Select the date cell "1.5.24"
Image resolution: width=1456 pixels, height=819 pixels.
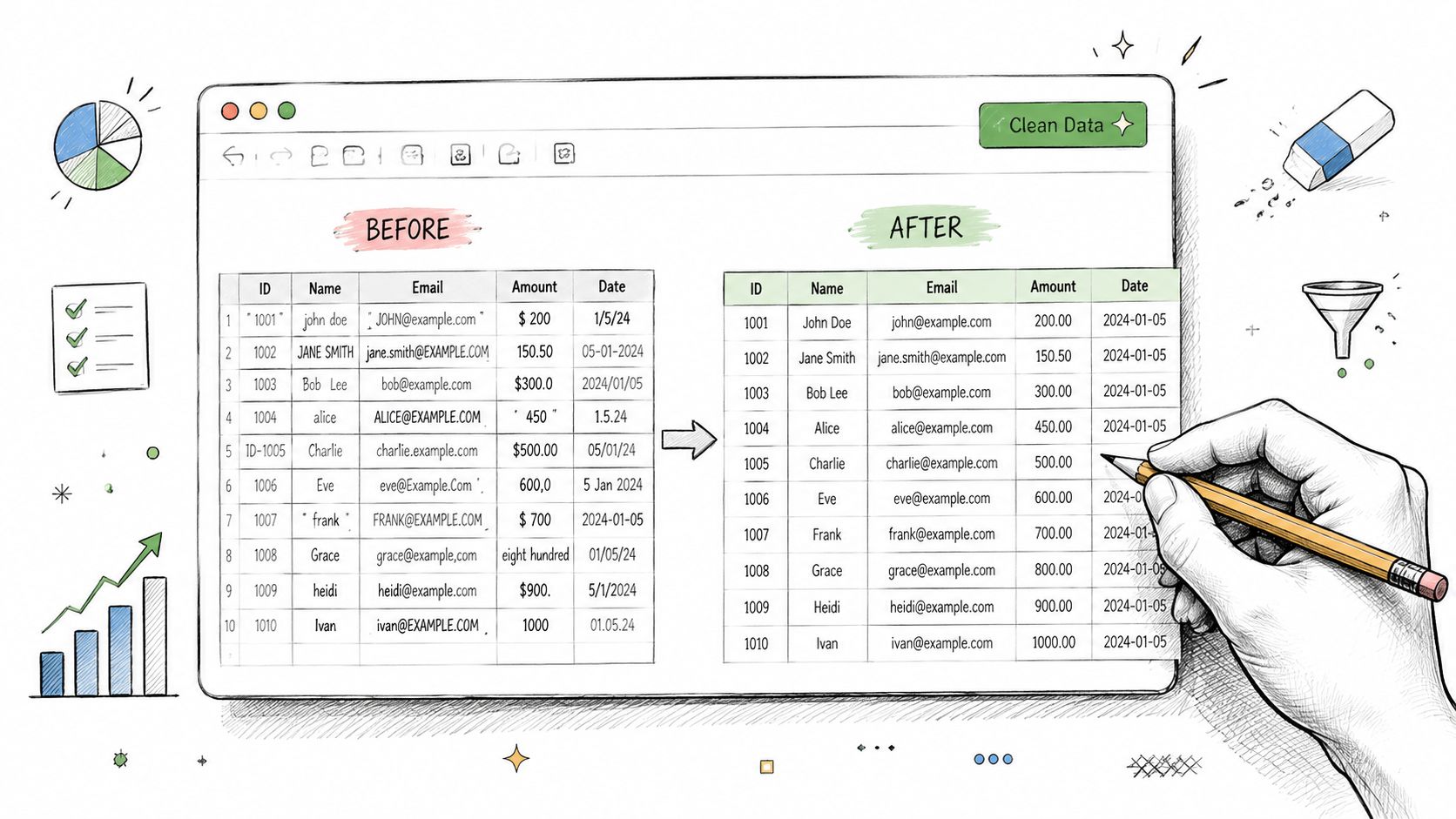tap(611, 417)
